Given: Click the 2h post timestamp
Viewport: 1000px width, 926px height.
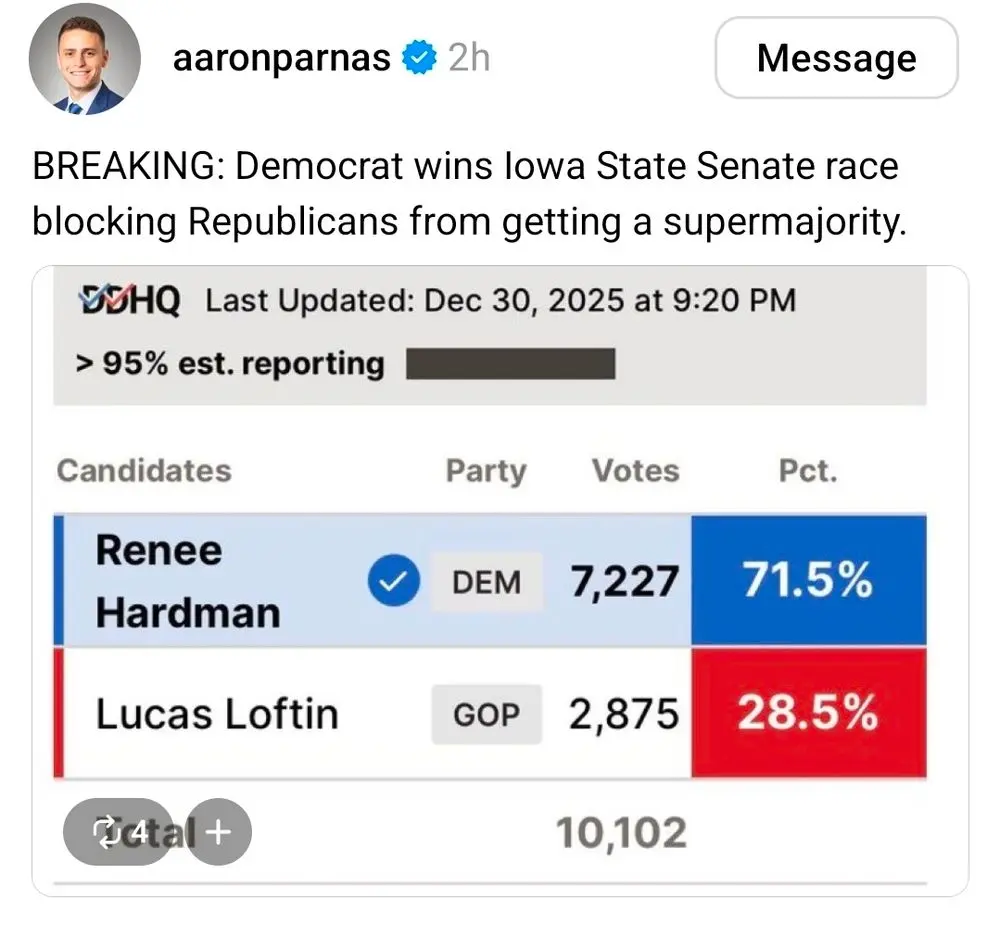Looking at the screenshot, I should [469, 59].
